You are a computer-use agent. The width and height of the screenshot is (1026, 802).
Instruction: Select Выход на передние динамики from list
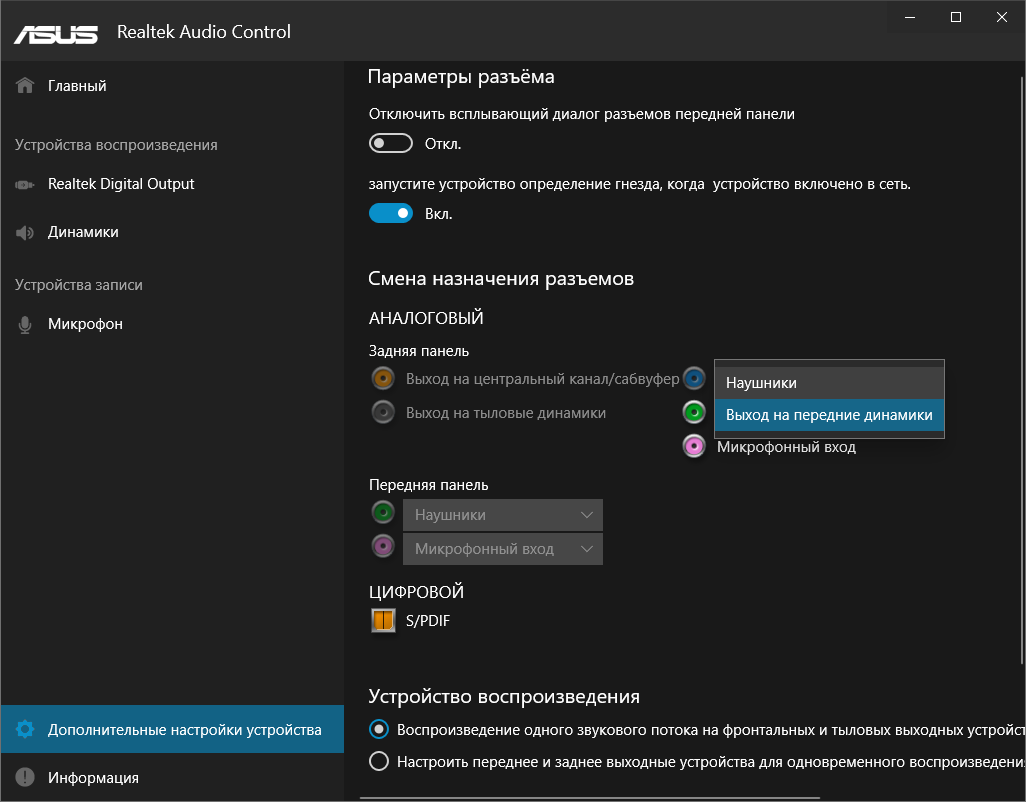click(x=828, y=416)
